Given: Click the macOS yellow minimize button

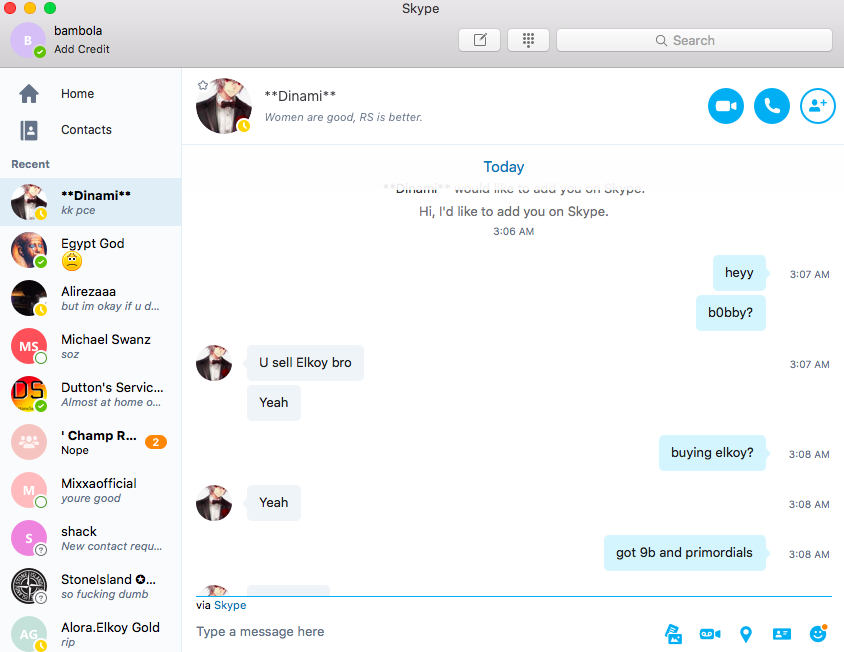Looking at the screenshot, I should 30,8.
